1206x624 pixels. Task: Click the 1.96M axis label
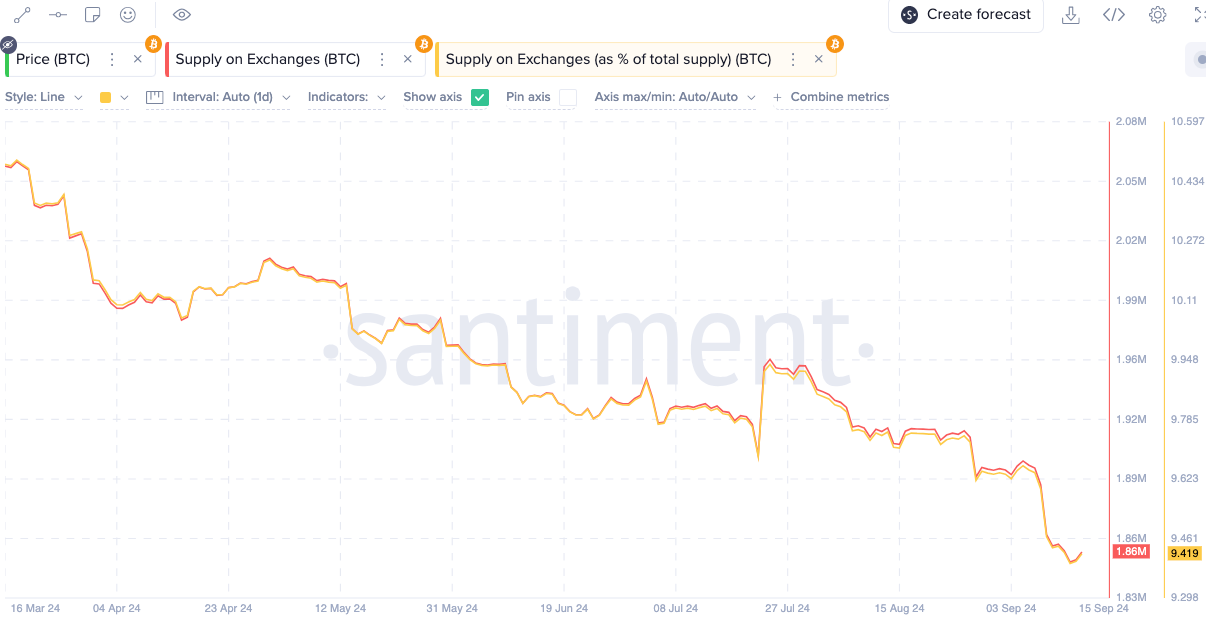(x=1131, y=359)
